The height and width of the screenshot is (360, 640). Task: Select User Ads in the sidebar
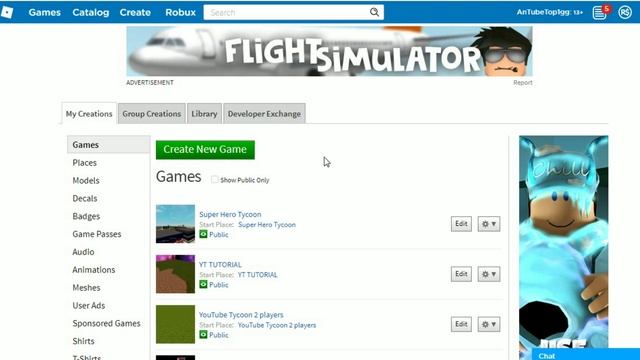click(x=89, y=305)
